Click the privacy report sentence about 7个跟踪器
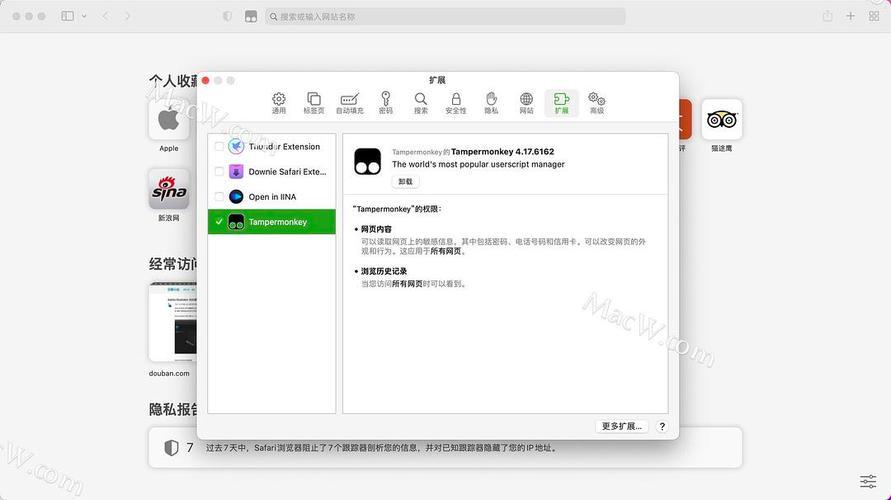Image resolution: width=891 pixels, height=500 pixels. coord(381,448)
